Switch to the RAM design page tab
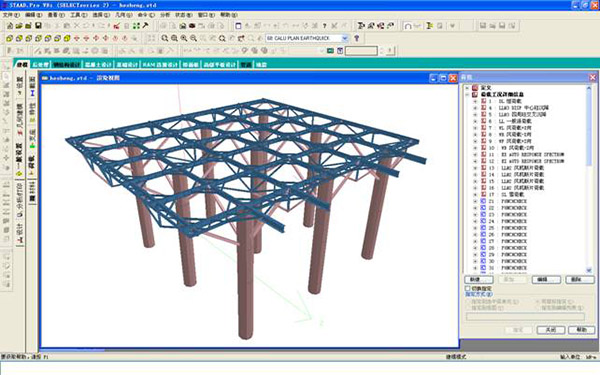 click(160, 65)
